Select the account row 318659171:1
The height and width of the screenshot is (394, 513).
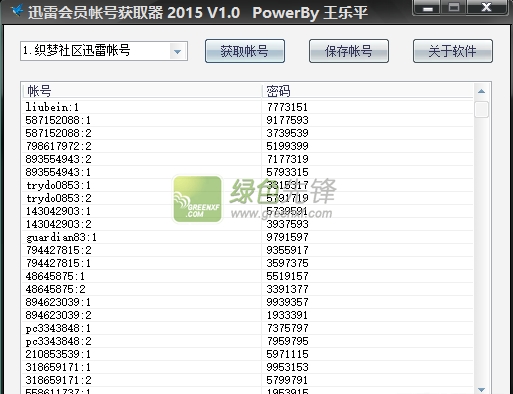[x=248, y=367]
